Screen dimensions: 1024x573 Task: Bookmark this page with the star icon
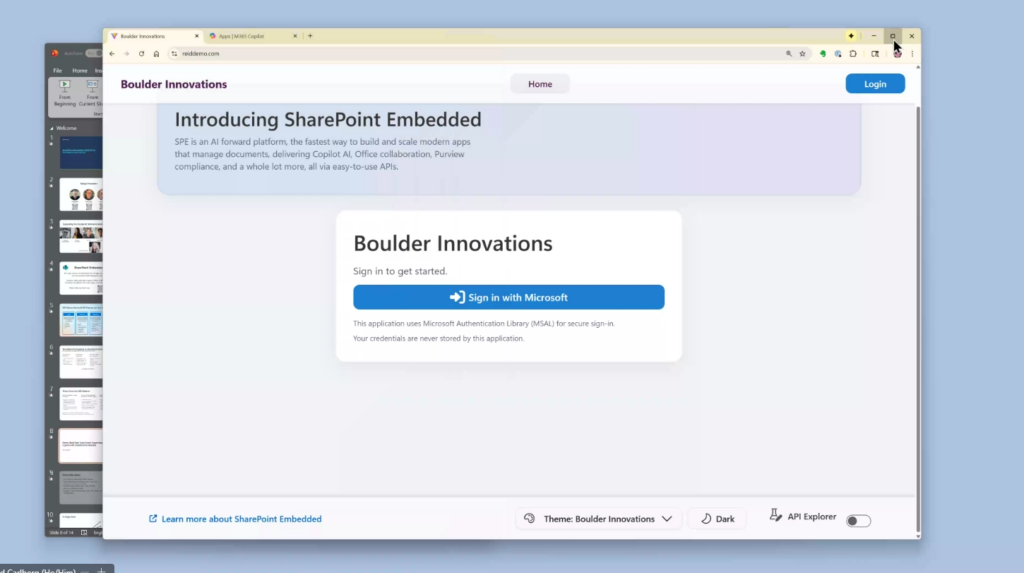click(803, 54)
